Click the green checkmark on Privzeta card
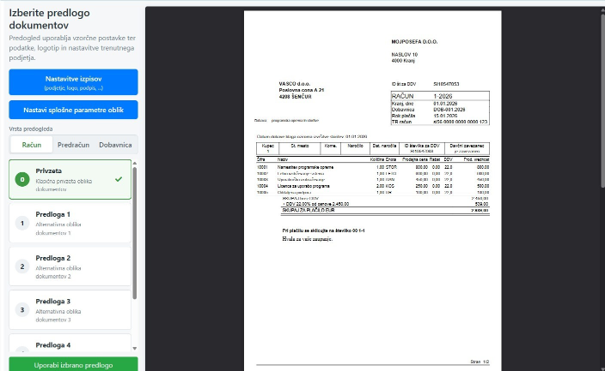Screen dimensions: 605x371 118,179
